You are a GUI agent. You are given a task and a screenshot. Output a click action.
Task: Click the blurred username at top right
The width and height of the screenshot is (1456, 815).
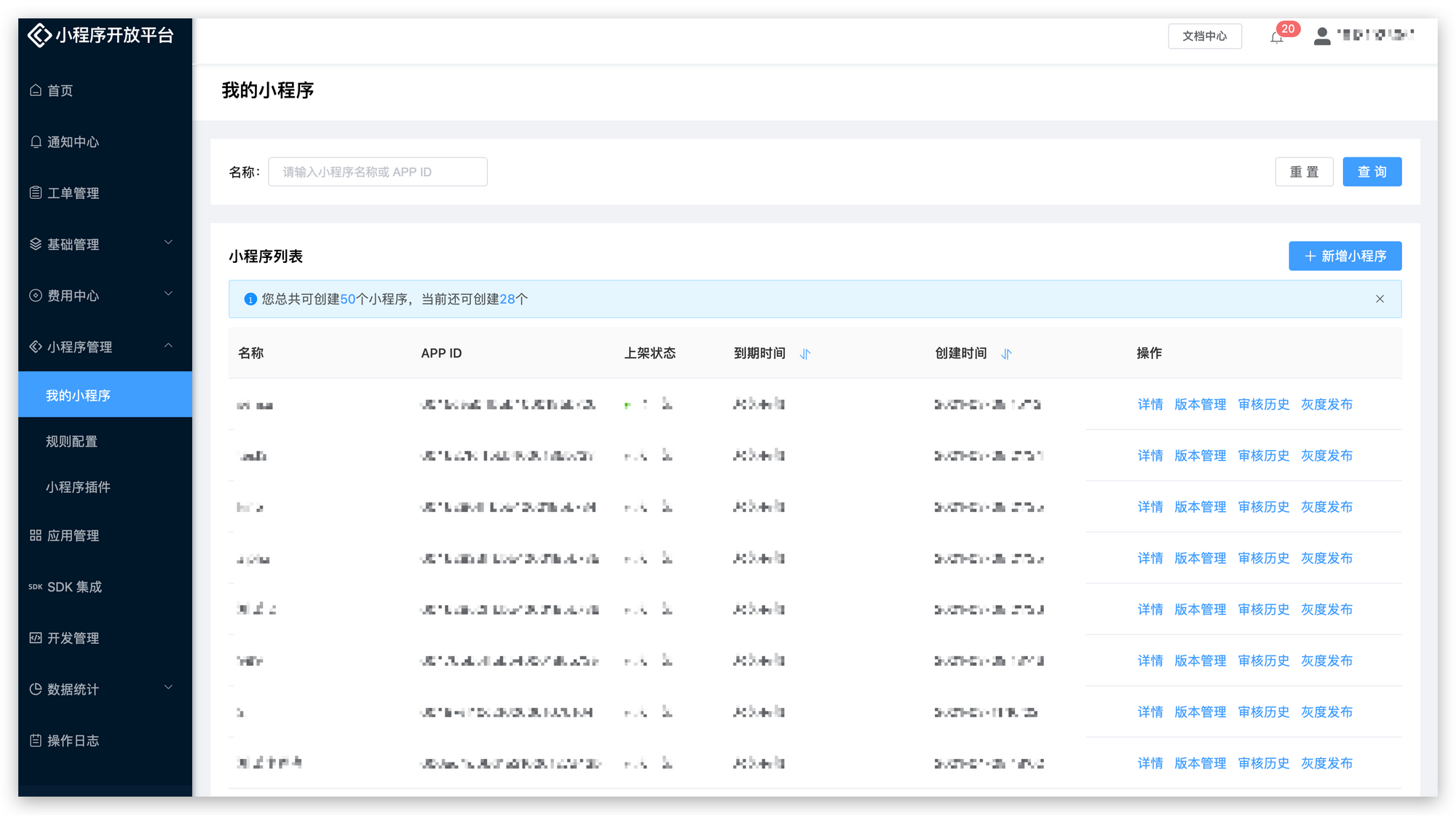click(x=1376, y=35)
